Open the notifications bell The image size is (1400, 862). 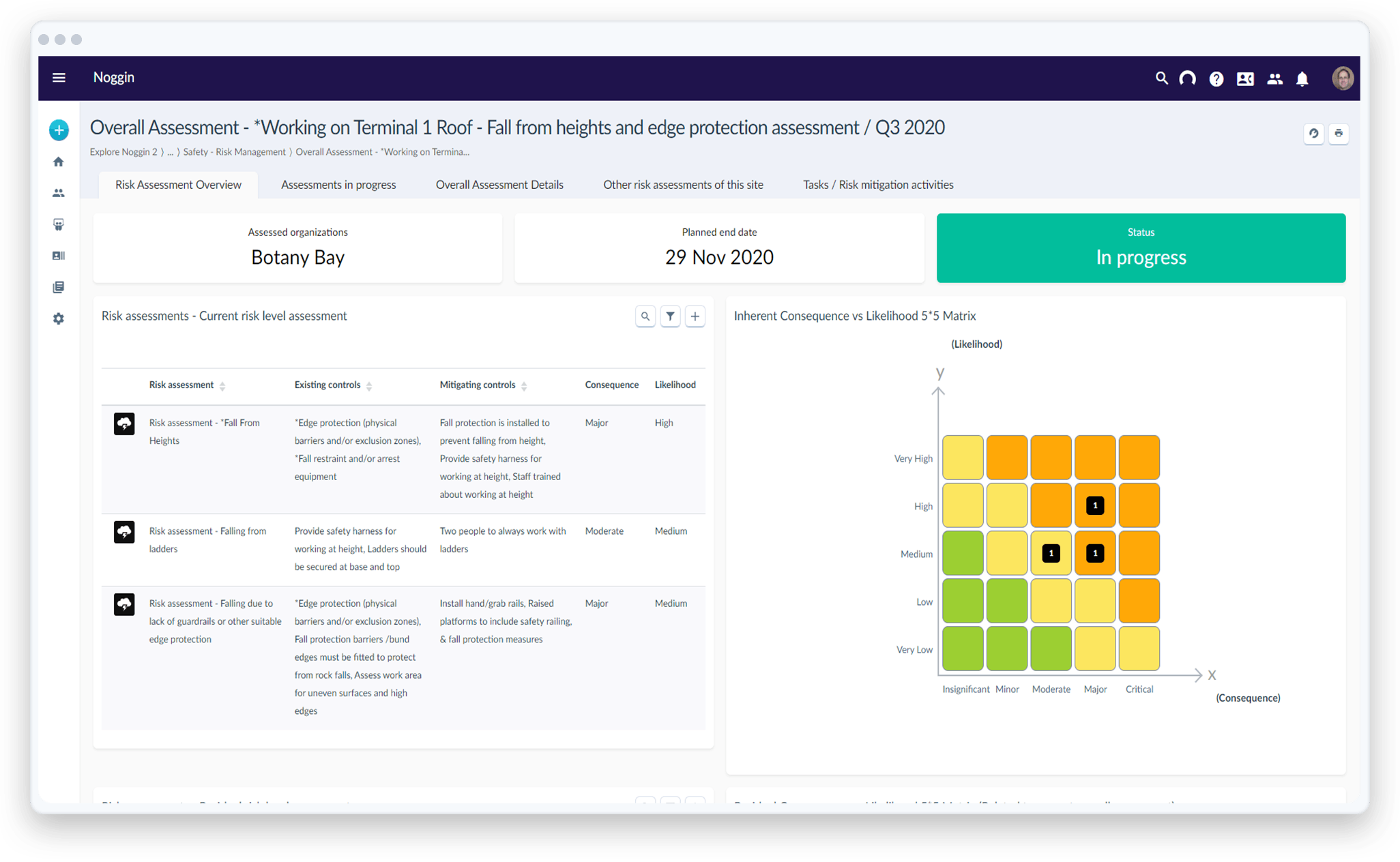pos(1302,79)
